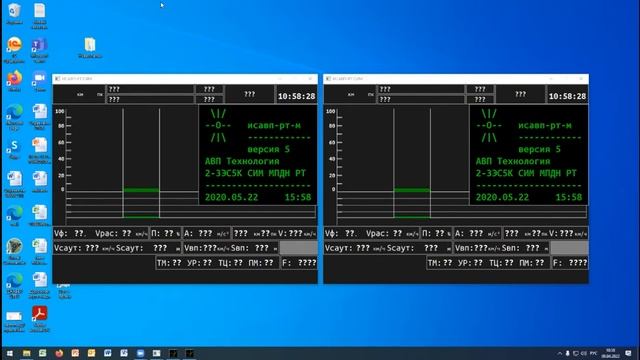The height and width of the screenshot is (360, 640).
Task: Open the Microsoft Teams desktop shortcut
Action: pos(40,49)
